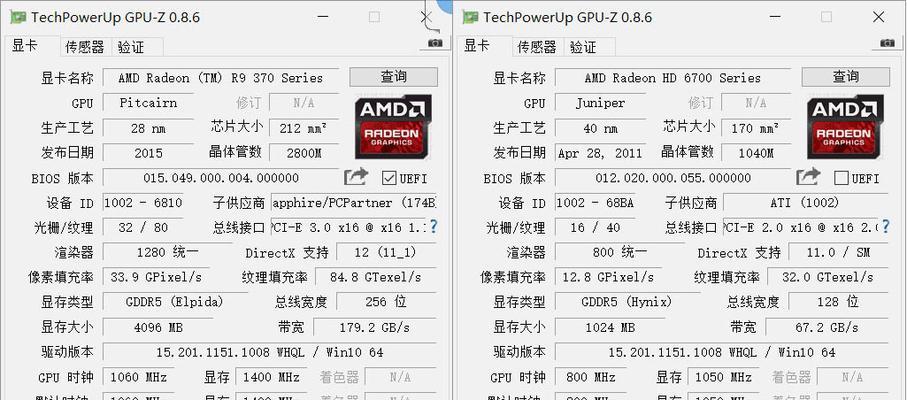The image size is (907, 400).
Task: Click the GPU-Z app icon in left window title bar
Action: click(18, 17)
